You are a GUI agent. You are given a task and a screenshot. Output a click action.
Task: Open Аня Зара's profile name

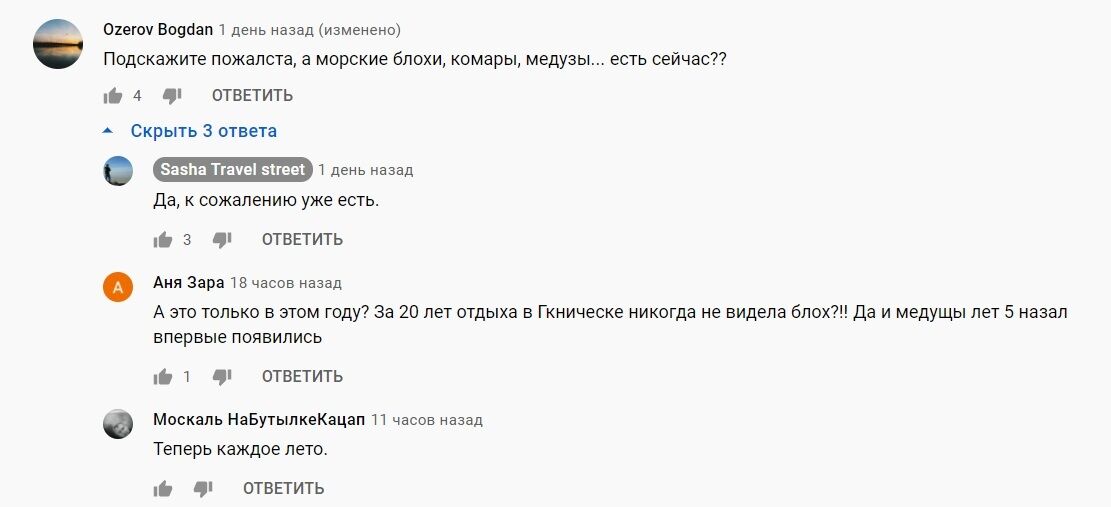tap(188, 283)
